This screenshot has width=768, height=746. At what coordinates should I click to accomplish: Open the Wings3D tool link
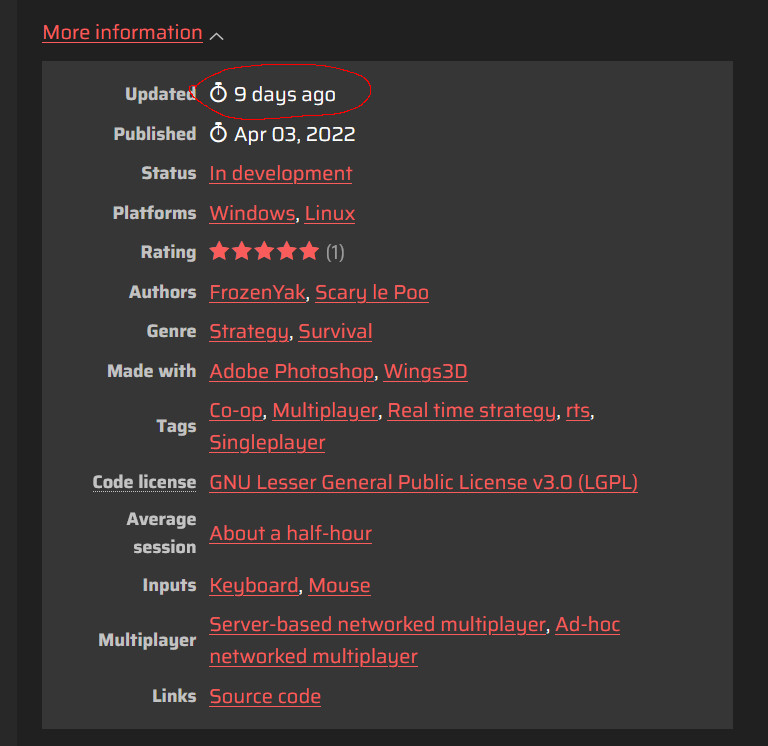tap(425, 371)
